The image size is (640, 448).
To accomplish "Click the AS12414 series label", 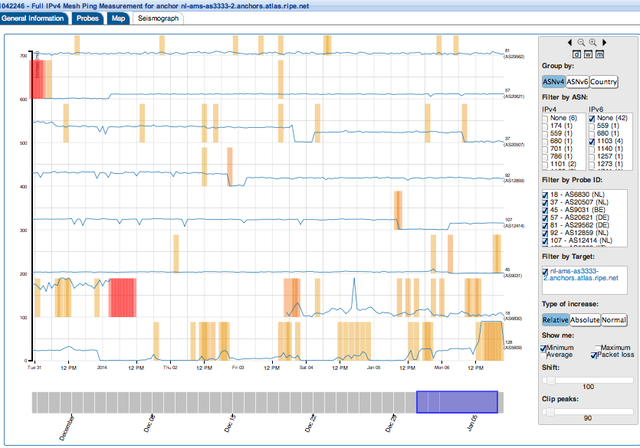I will [x=514, y=226].
